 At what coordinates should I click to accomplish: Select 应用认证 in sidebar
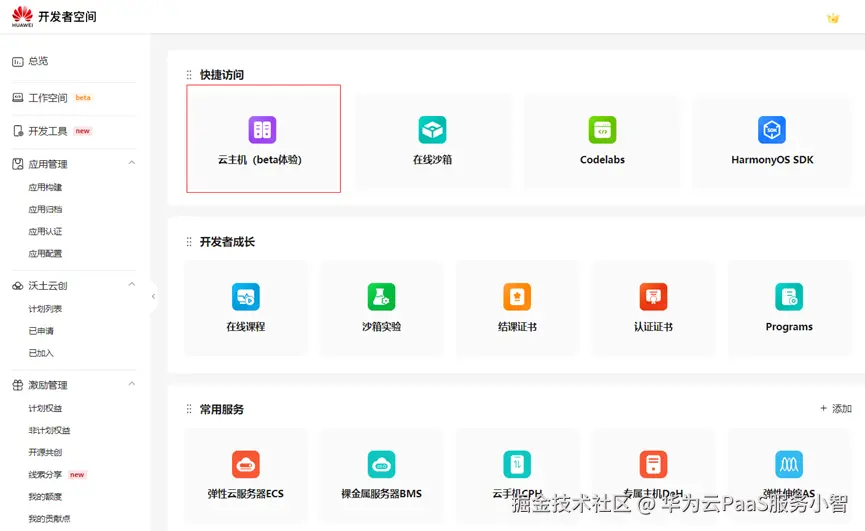coord(45,232)
